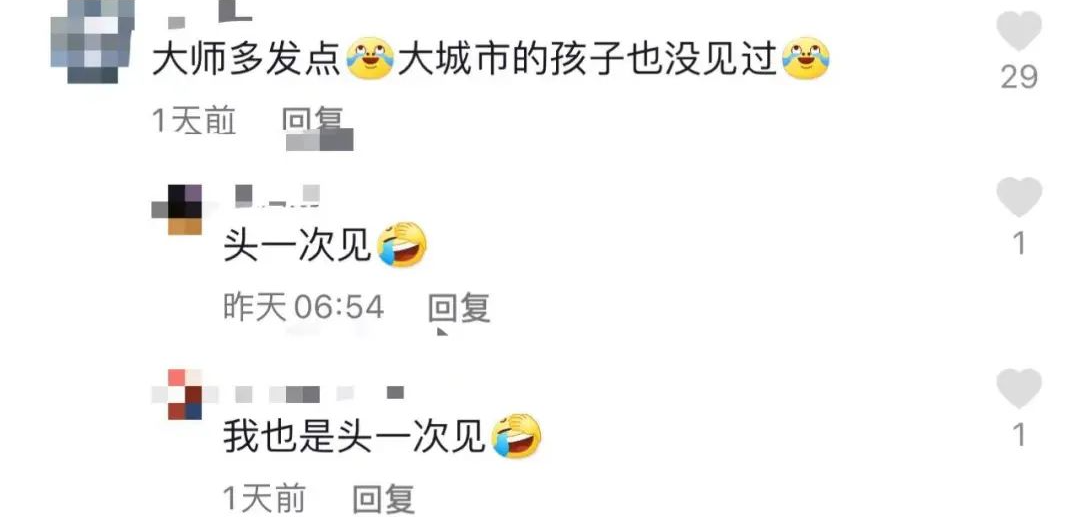The height and width of the screenshot is (522, 1080).
Task: Click 1天前 under the top comment
Action: (x=194, y=122)
